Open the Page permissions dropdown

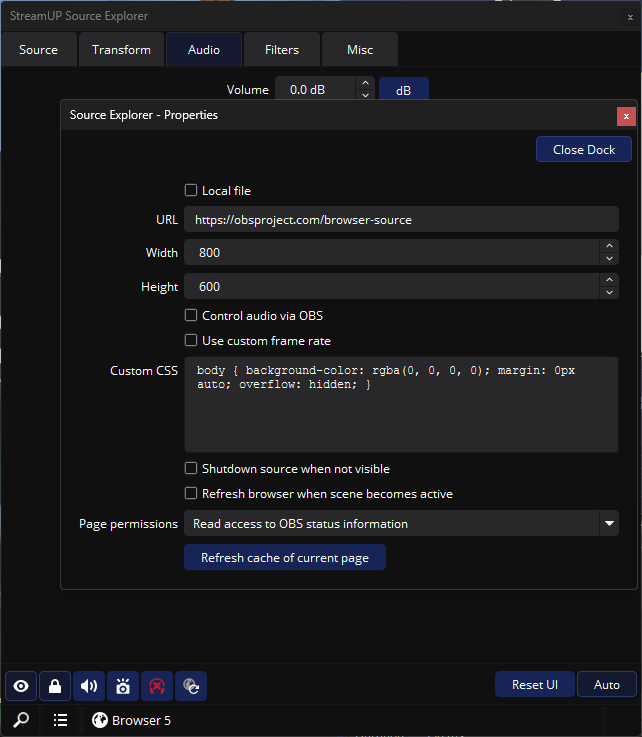401,523
